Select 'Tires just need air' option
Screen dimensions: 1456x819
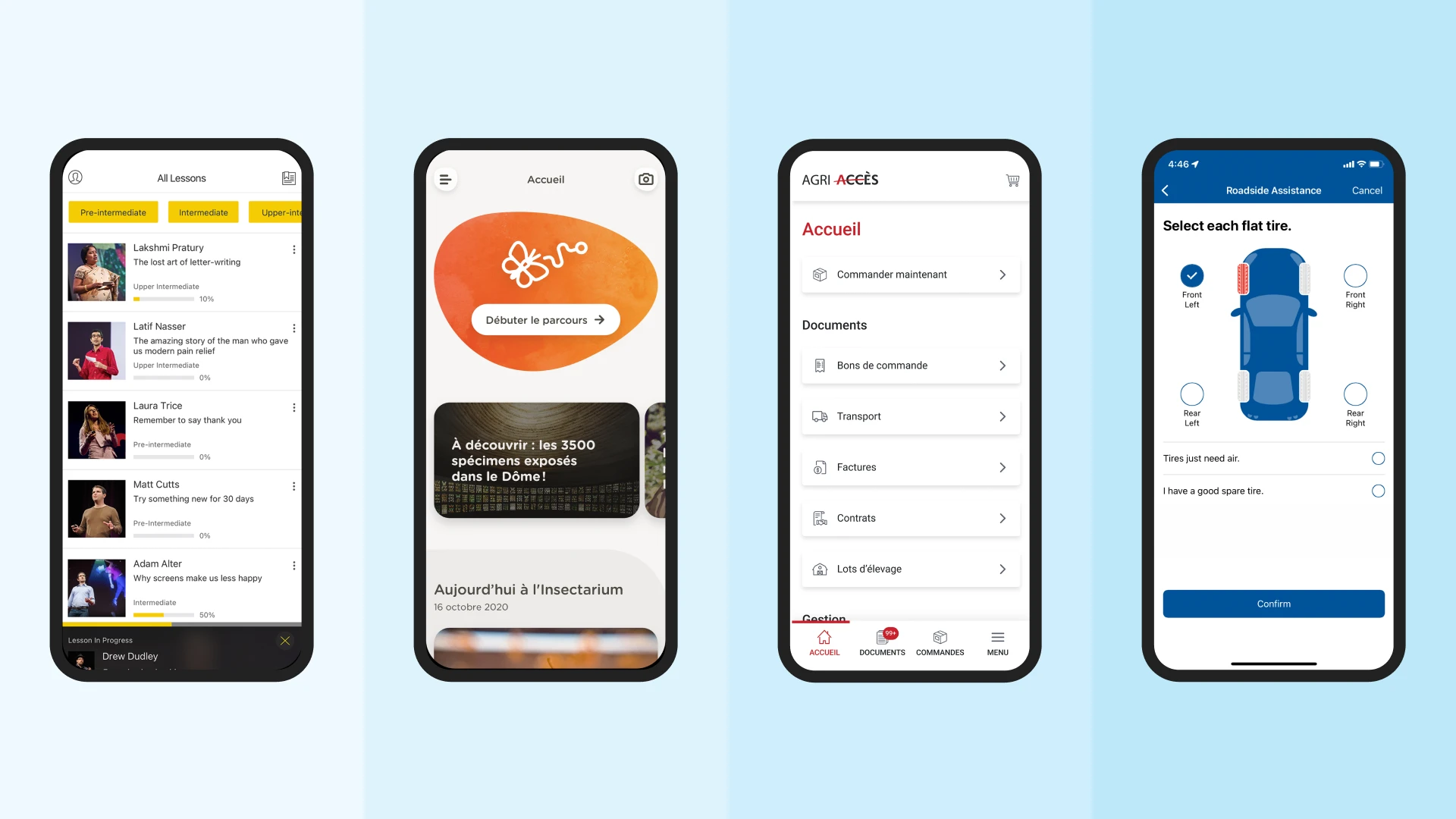click(x=1378, y=458)
